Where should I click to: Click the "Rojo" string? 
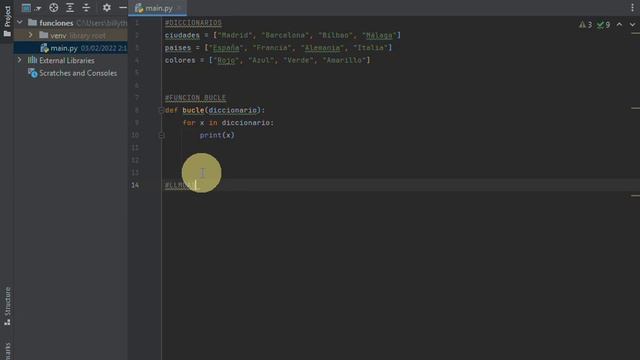pos(226,60)
